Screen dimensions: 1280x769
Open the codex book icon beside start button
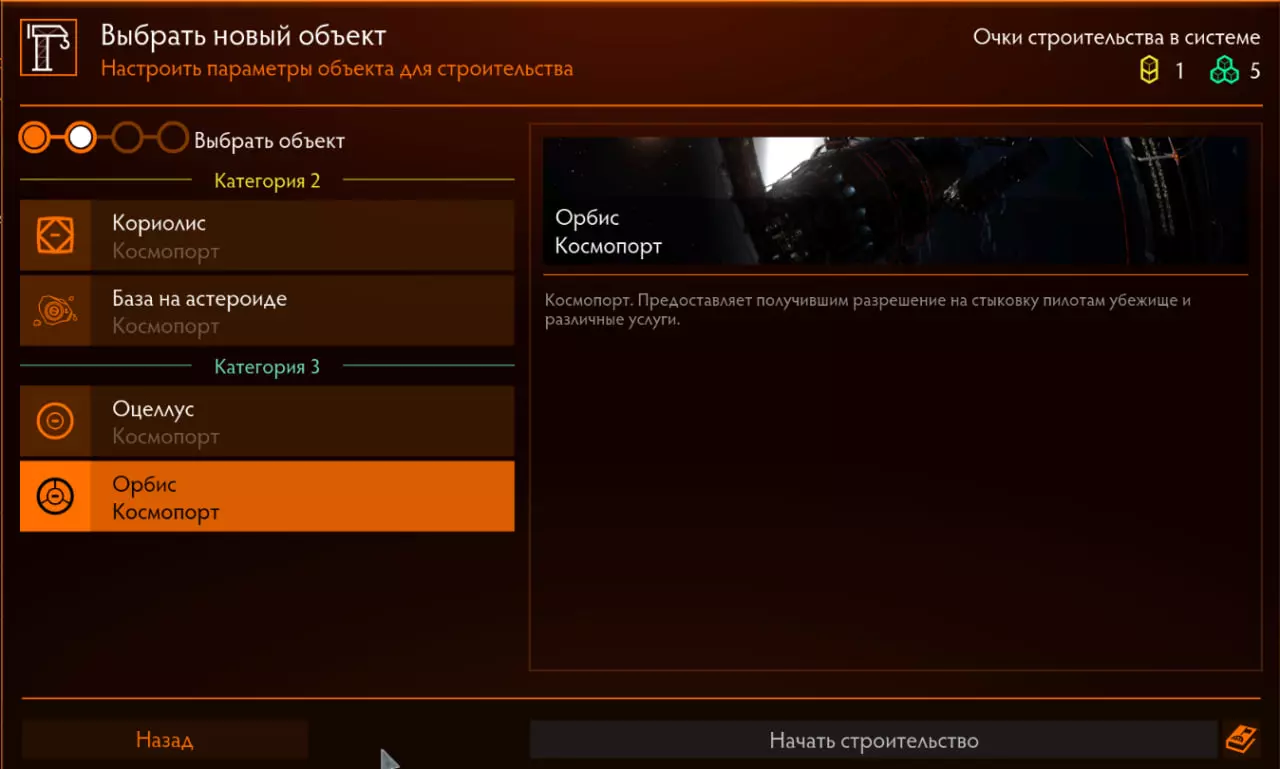[x=1241, y=740]
